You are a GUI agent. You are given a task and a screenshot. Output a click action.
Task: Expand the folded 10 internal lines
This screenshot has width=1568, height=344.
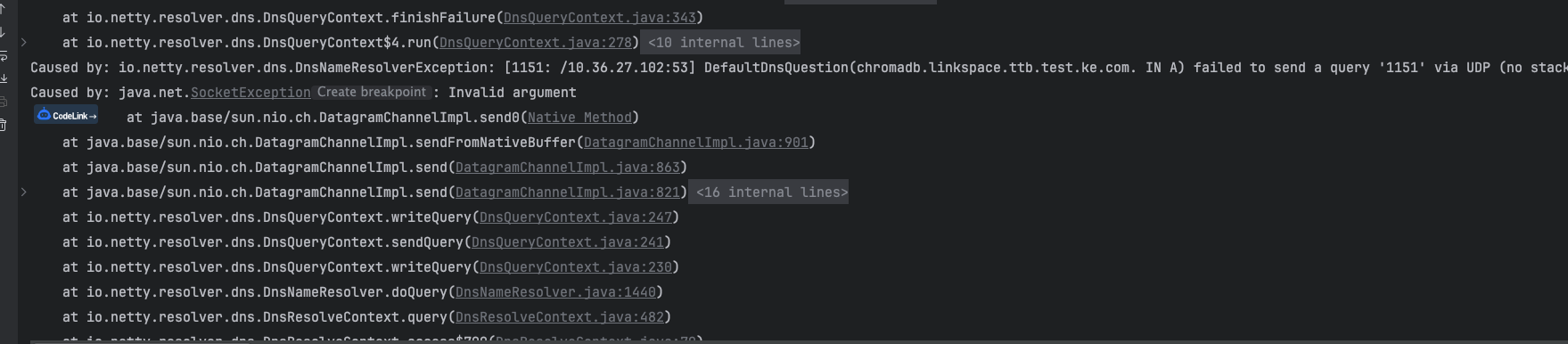(720, 43)
